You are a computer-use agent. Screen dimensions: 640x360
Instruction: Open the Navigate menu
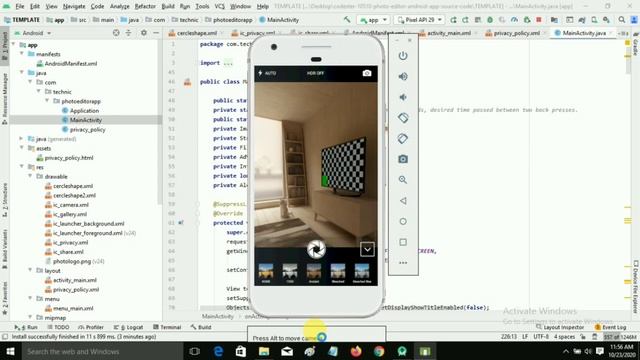(74, 7)
